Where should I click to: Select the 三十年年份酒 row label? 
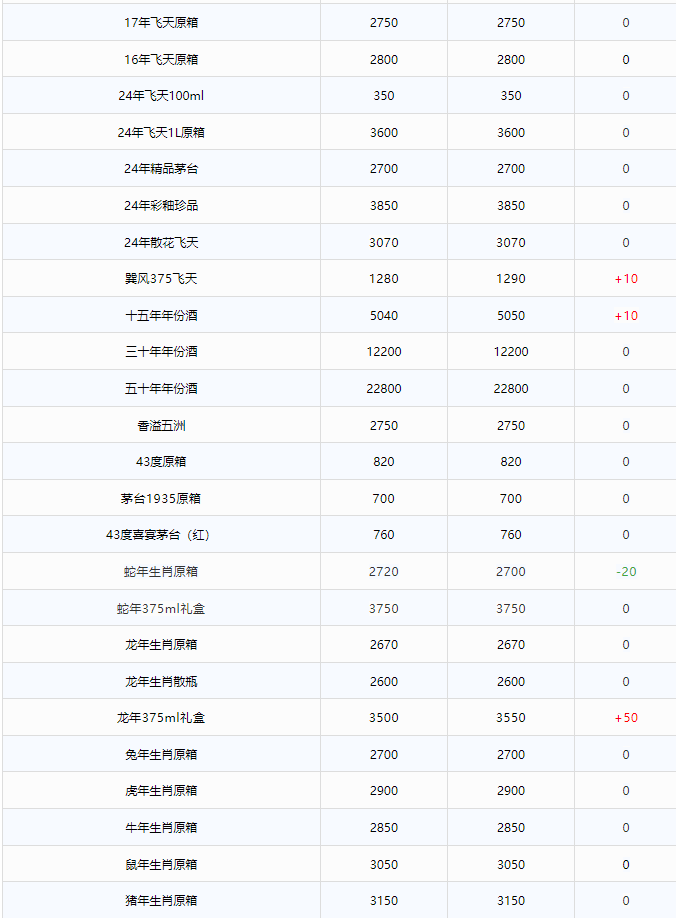point(161,352)
